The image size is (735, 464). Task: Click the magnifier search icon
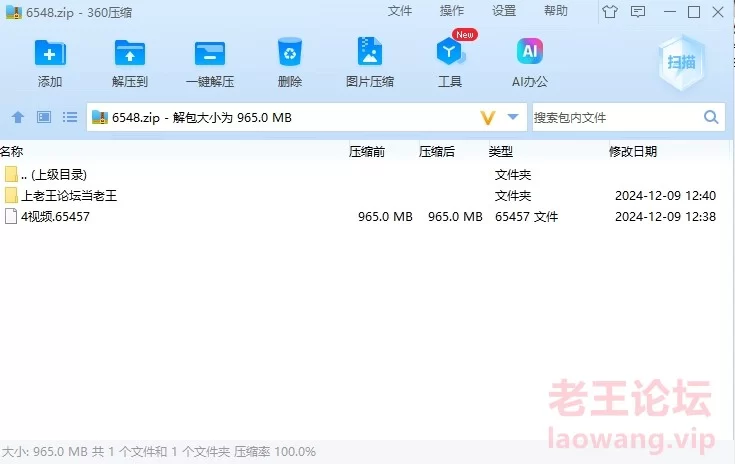[x=711, y=117]
